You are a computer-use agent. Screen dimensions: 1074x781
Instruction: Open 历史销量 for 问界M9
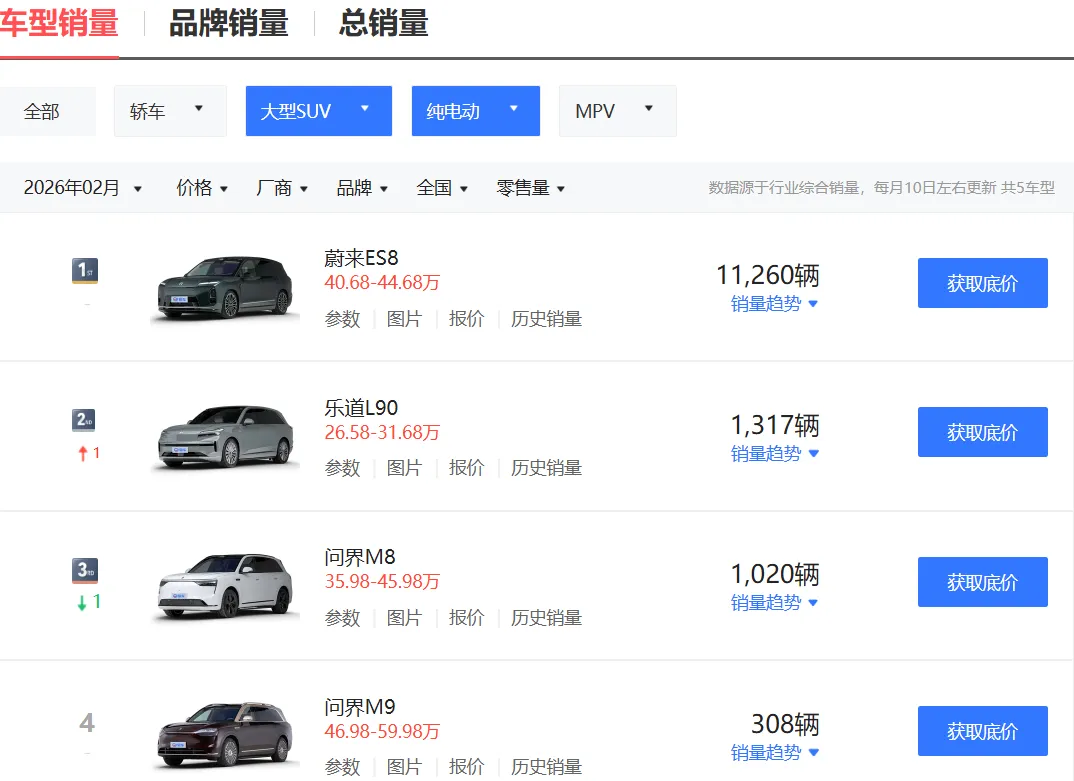click(547, 767)
